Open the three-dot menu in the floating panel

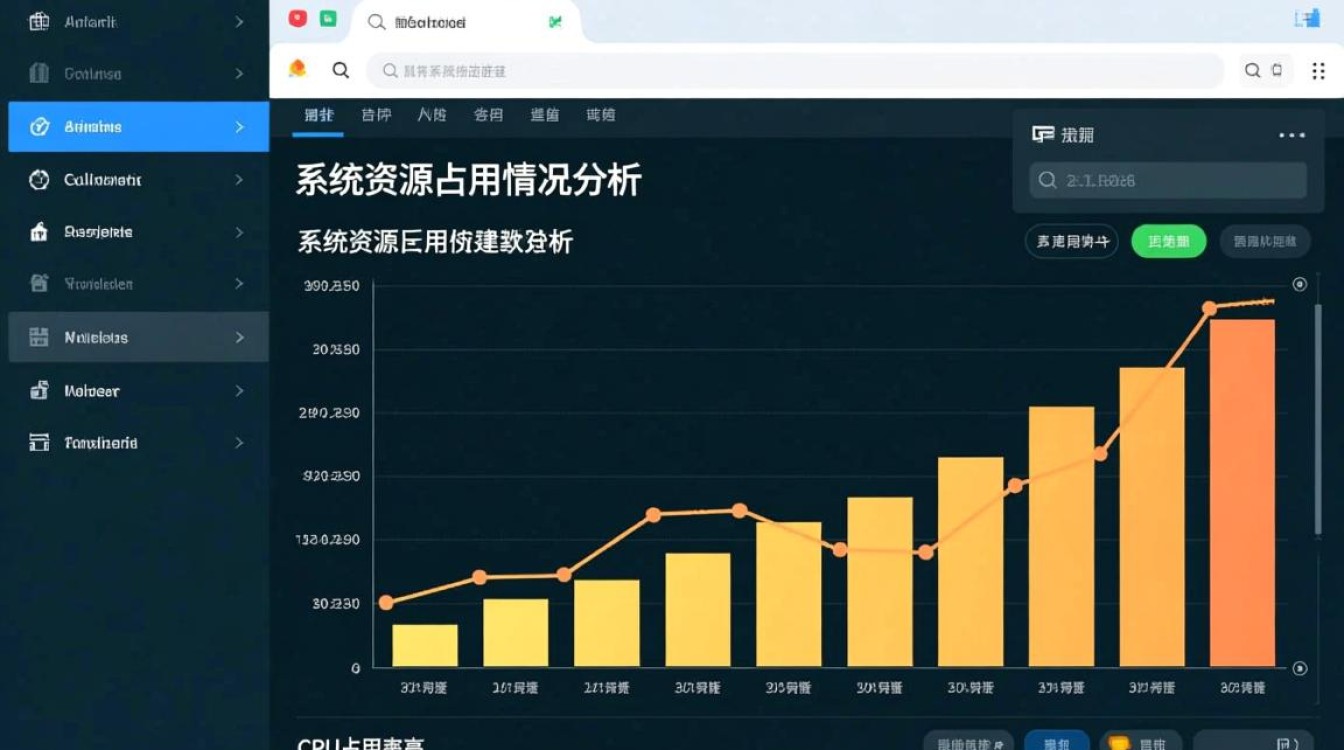click(1292, 135)
